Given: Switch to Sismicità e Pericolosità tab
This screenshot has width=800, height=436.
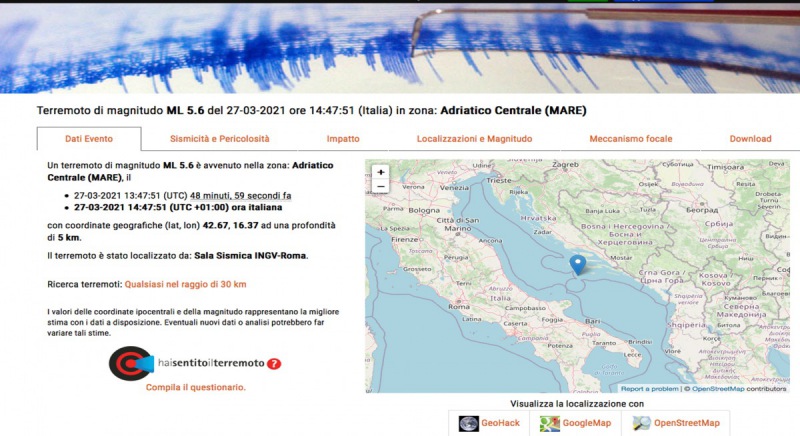Looking at the screenshot, I should (219, 139).
